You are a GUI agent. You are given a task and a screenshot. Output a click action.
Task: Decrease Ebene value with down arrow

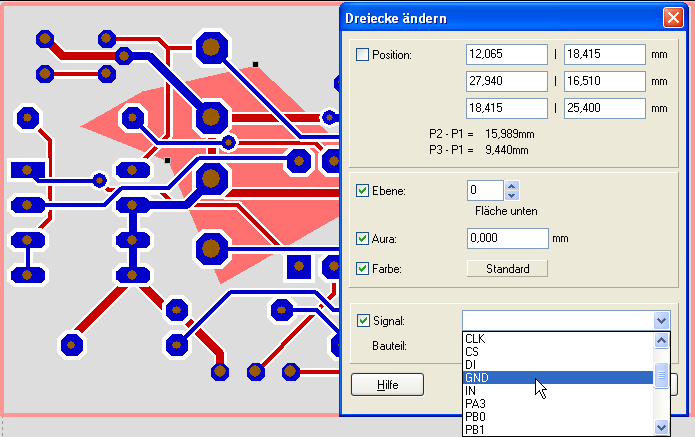512,195
